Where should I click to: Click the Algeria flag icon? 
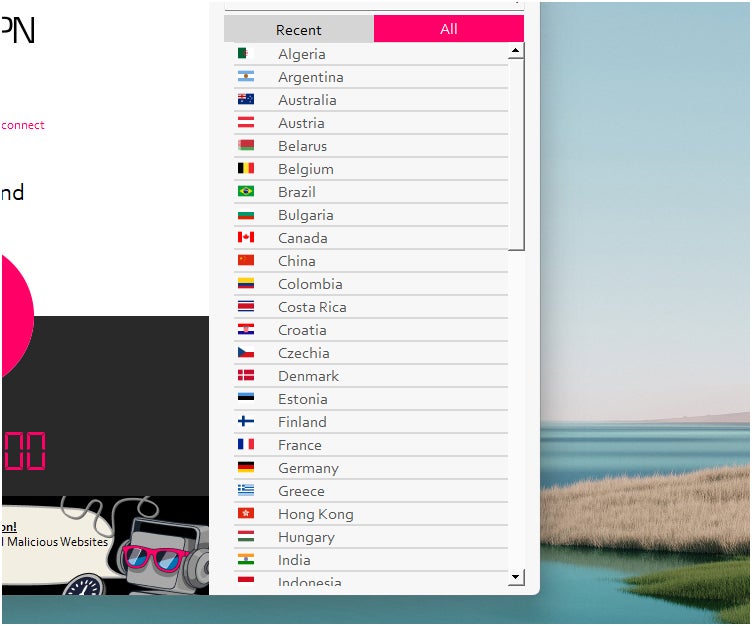[x=246, y=53]
